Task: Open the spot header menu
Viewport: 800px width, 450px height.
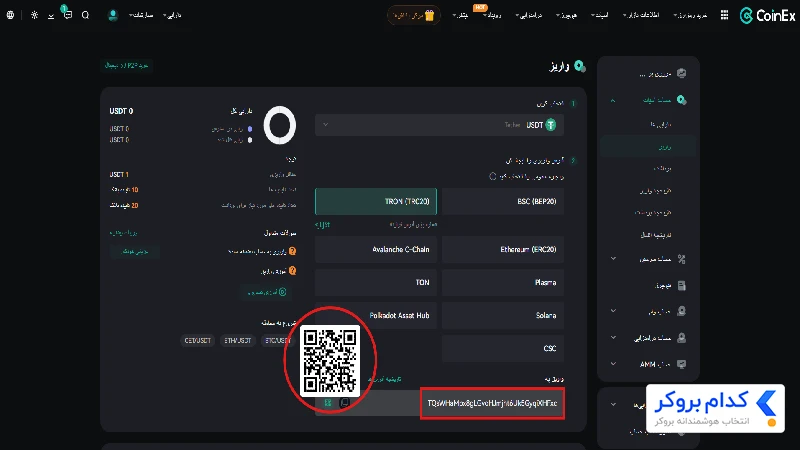Action: (599, 15)
